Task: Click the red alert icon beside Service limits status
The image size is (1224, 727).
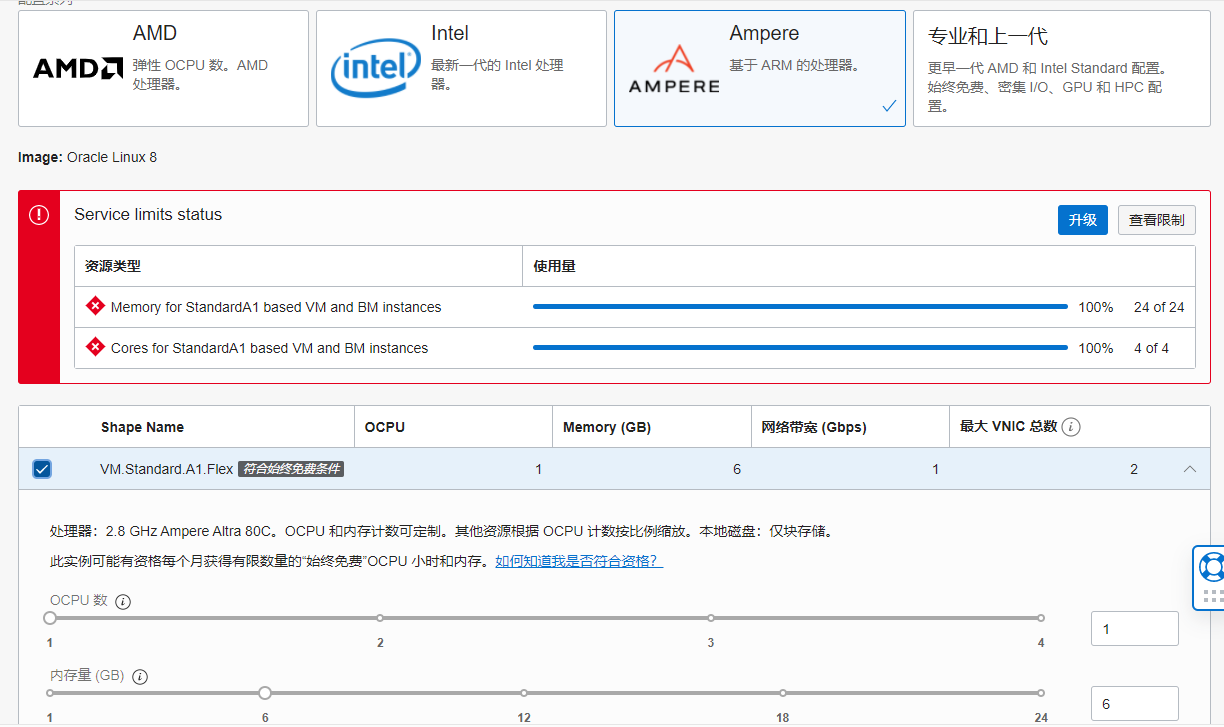Action: (x=39, y=215)
